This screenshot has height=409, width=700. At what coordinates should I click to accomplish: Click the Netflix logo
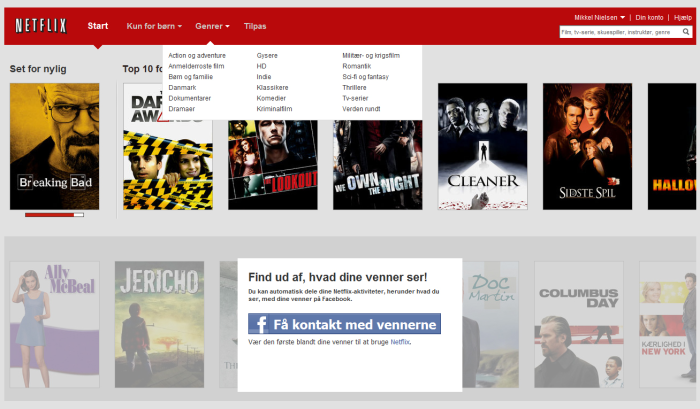click(x=41, y=26)
